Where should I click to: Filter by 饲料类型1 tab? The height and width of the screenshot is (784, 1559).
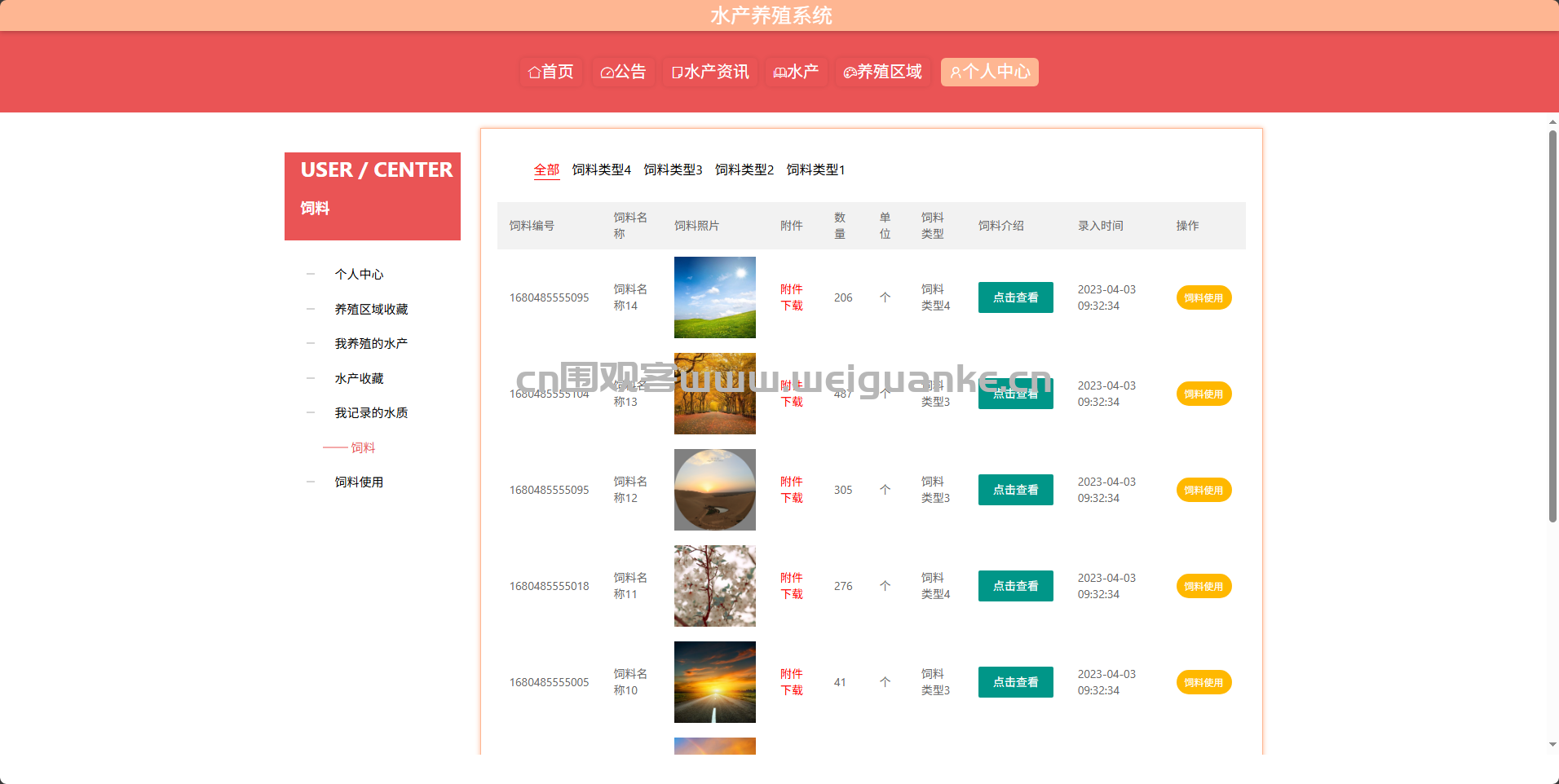(x=816, y=170)
